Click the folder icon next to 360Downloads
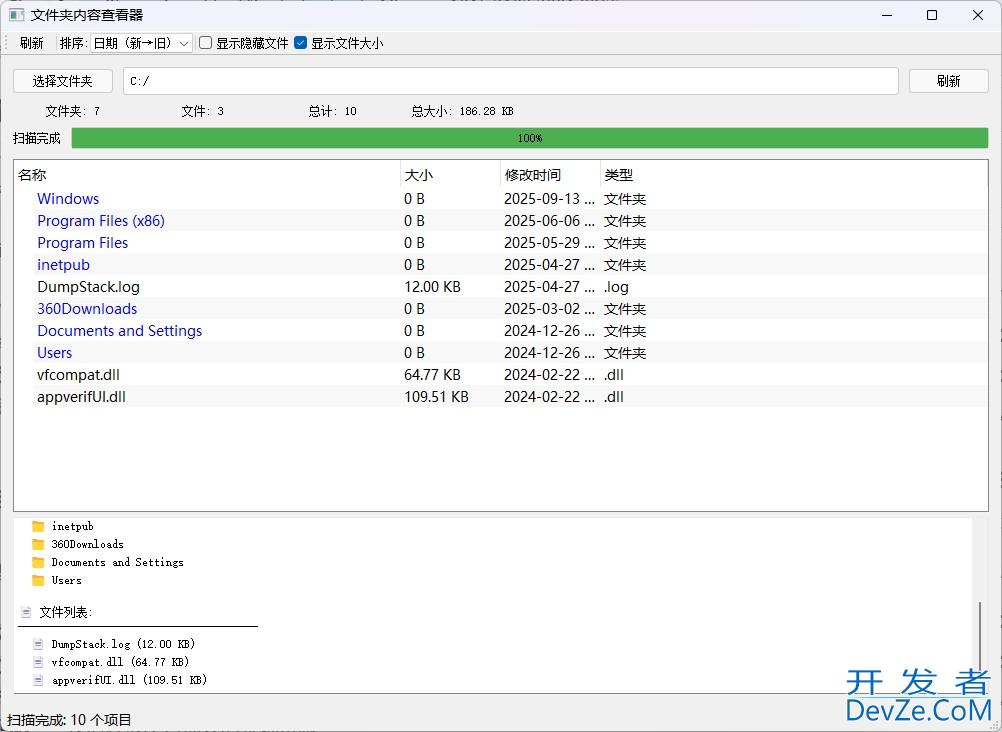This screenshot has height=732, width=1002. point(38,544)
